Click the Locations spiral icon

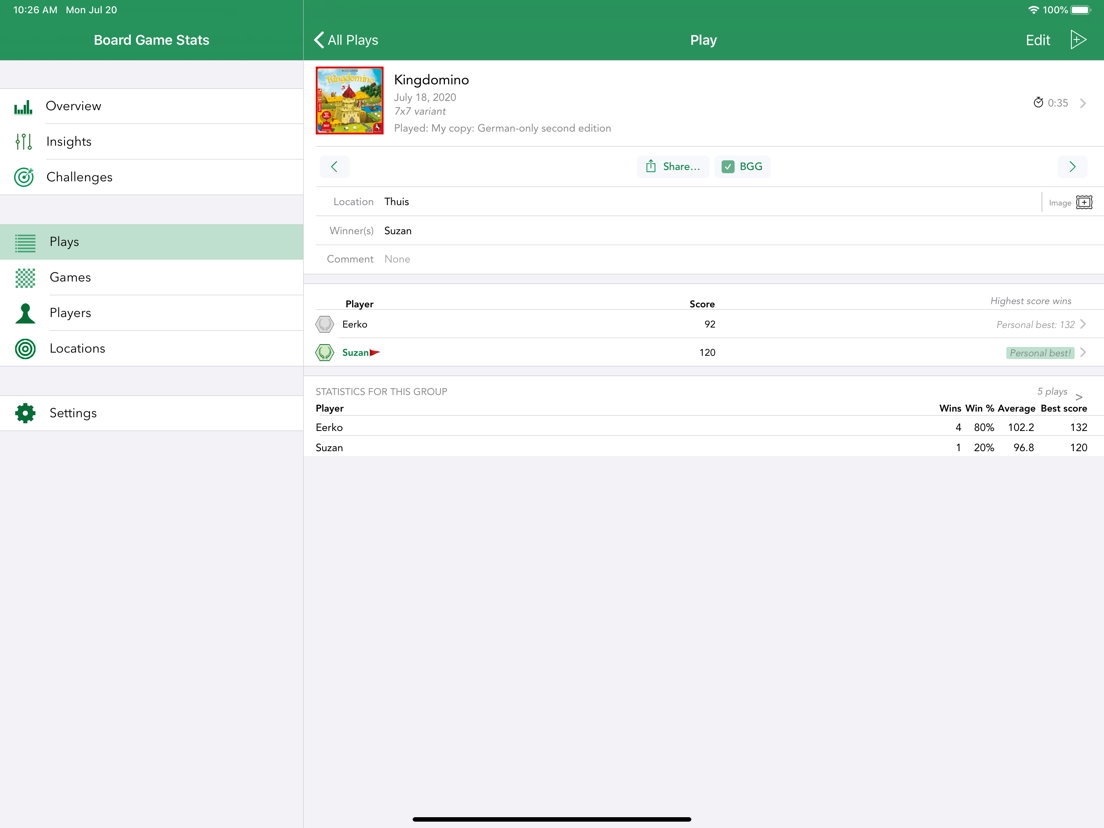pyautogui.click(x=24, y=348)
